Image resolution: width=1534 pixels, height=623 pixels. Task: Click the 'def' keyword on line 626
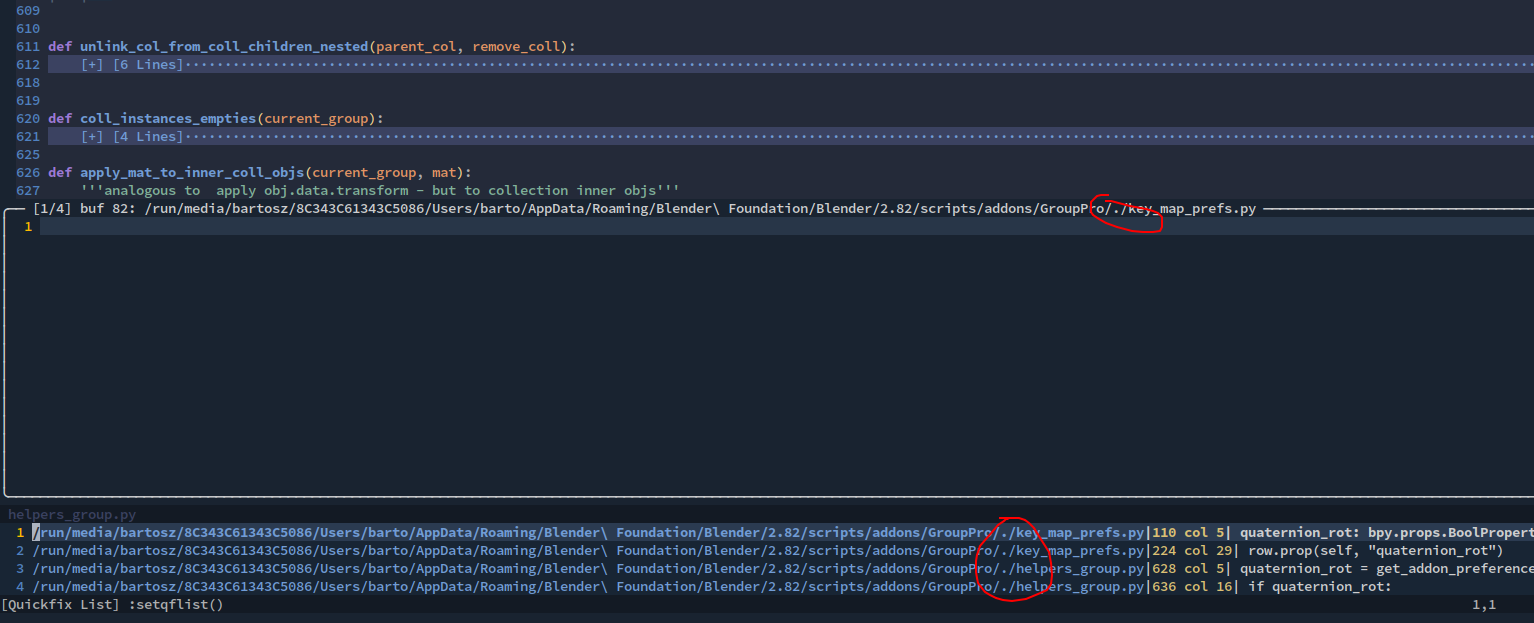[x=60, y=173]
